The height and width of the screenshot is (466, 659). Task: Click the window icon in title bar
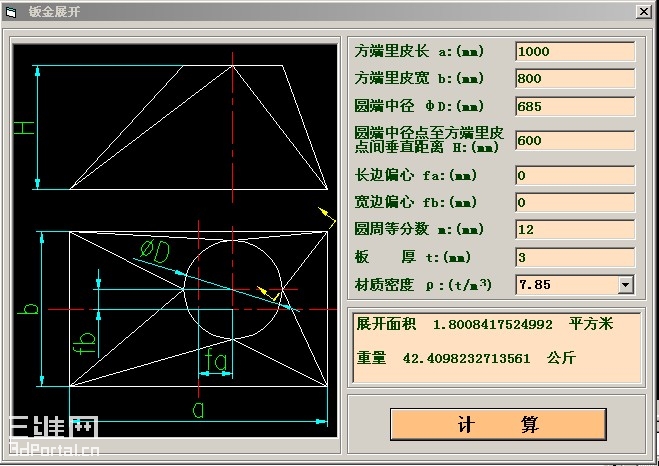point(11,12)
